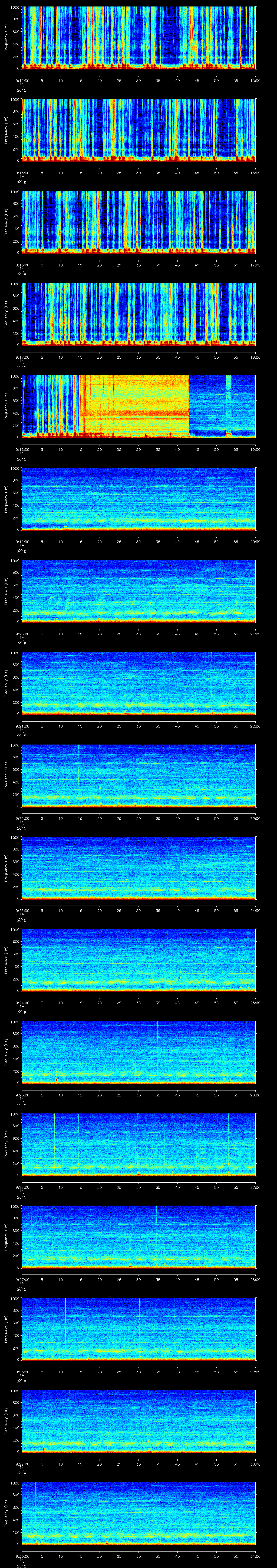Click the 9:15:00 start time label

[x=22, y=173]
